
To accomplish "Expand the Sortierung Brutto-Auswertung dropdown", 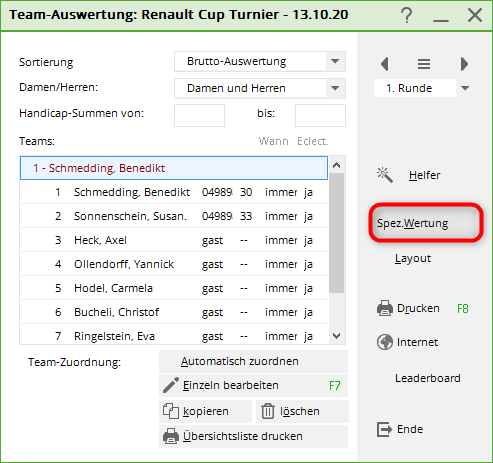I will pyautogui.click(x=335, y=61).
